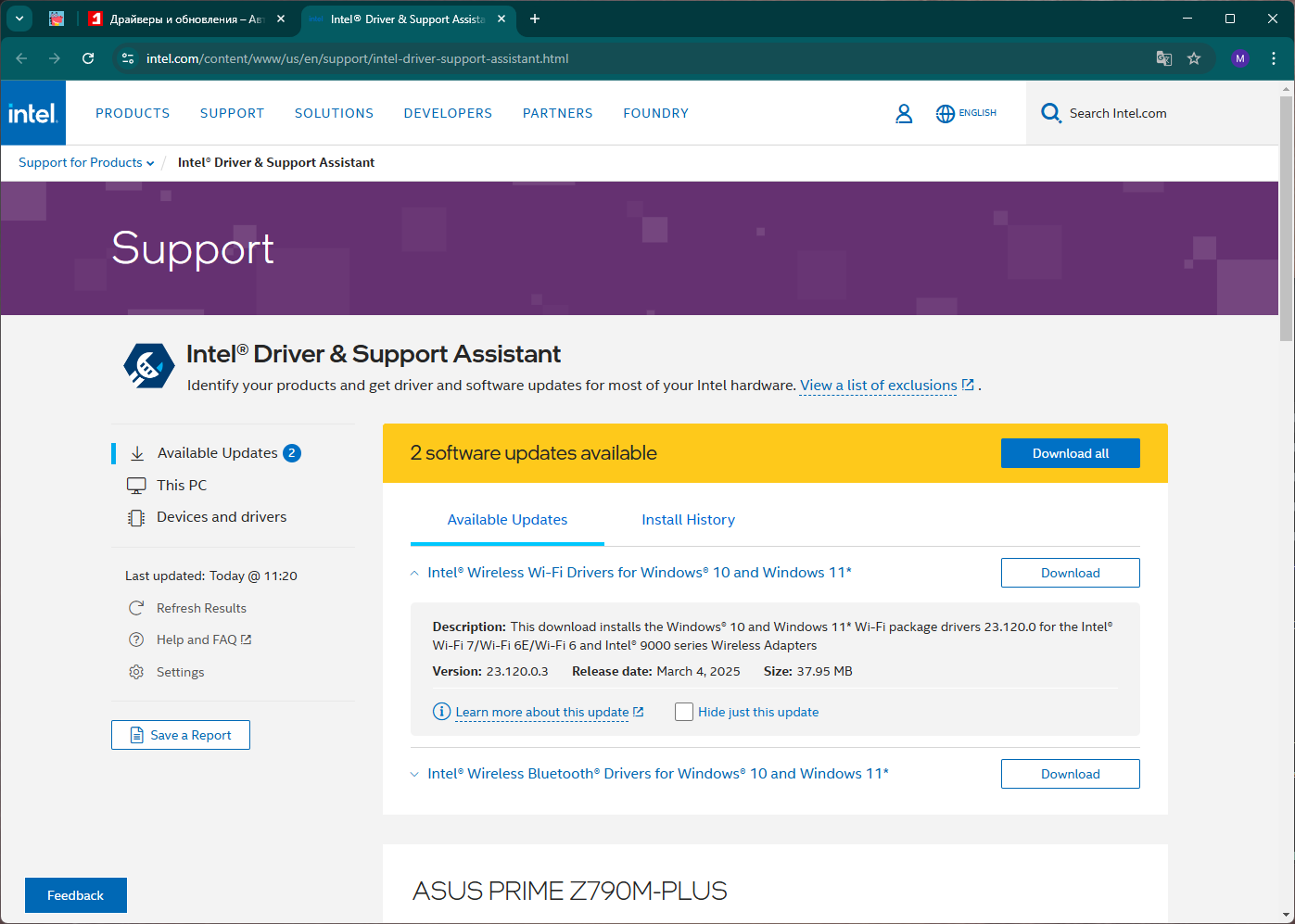Image resolution: width=1295 pixels, height=924 pixels.
Task: Click the Save a Report button
Action: (181, 735)
